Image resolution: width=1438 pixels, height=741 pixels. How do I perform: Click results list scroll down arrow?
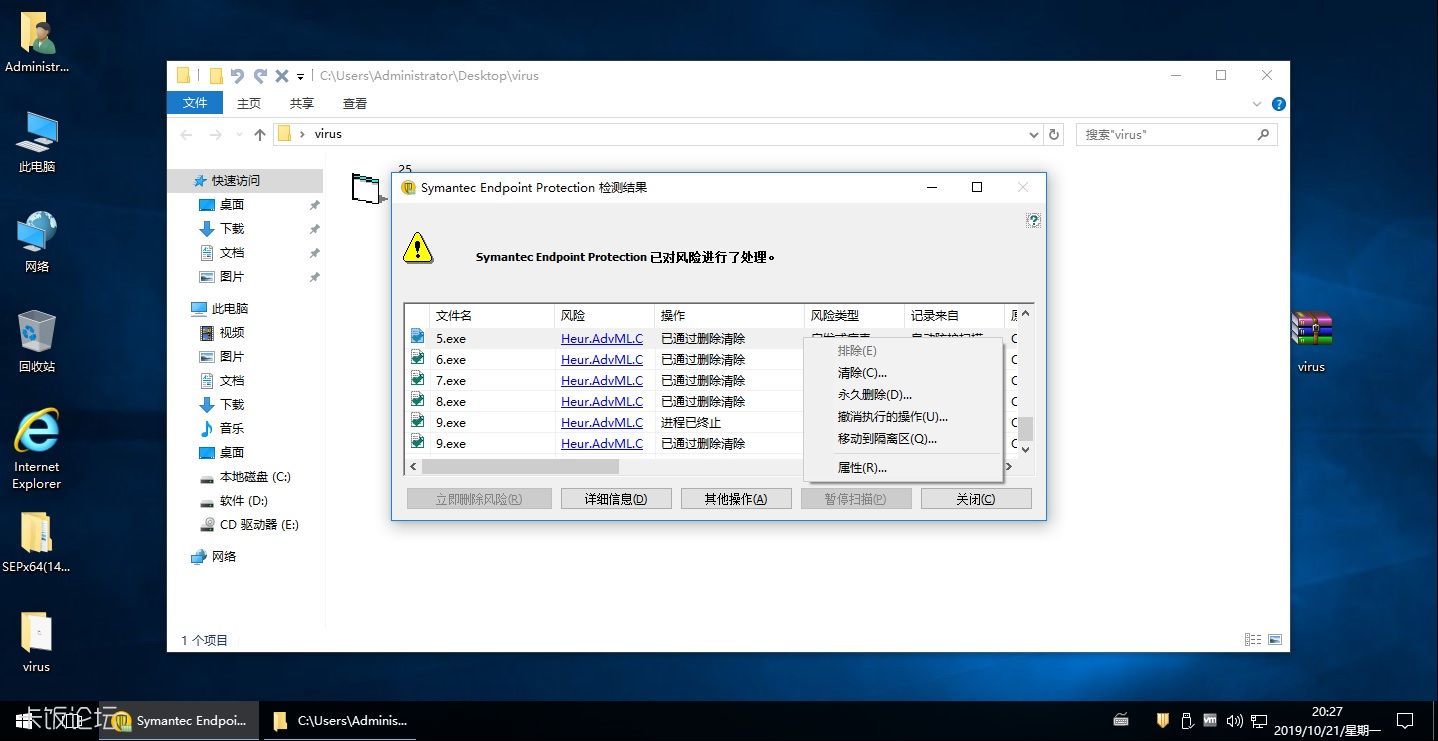coord(1025,450)
